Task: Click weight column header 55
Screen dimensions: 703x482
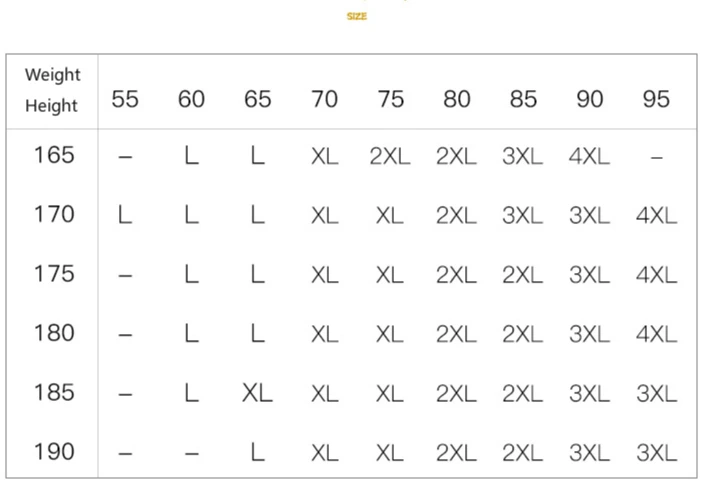Action: [x=125, y=99]
